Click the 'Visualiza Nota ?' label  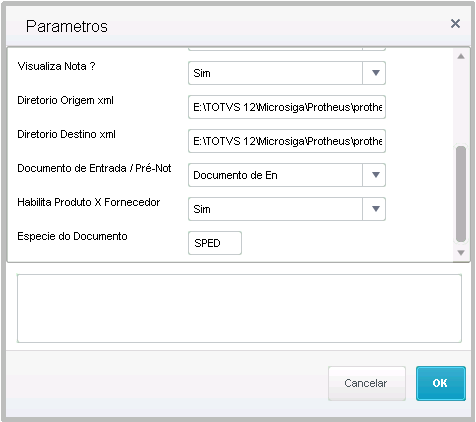(56, 66)
